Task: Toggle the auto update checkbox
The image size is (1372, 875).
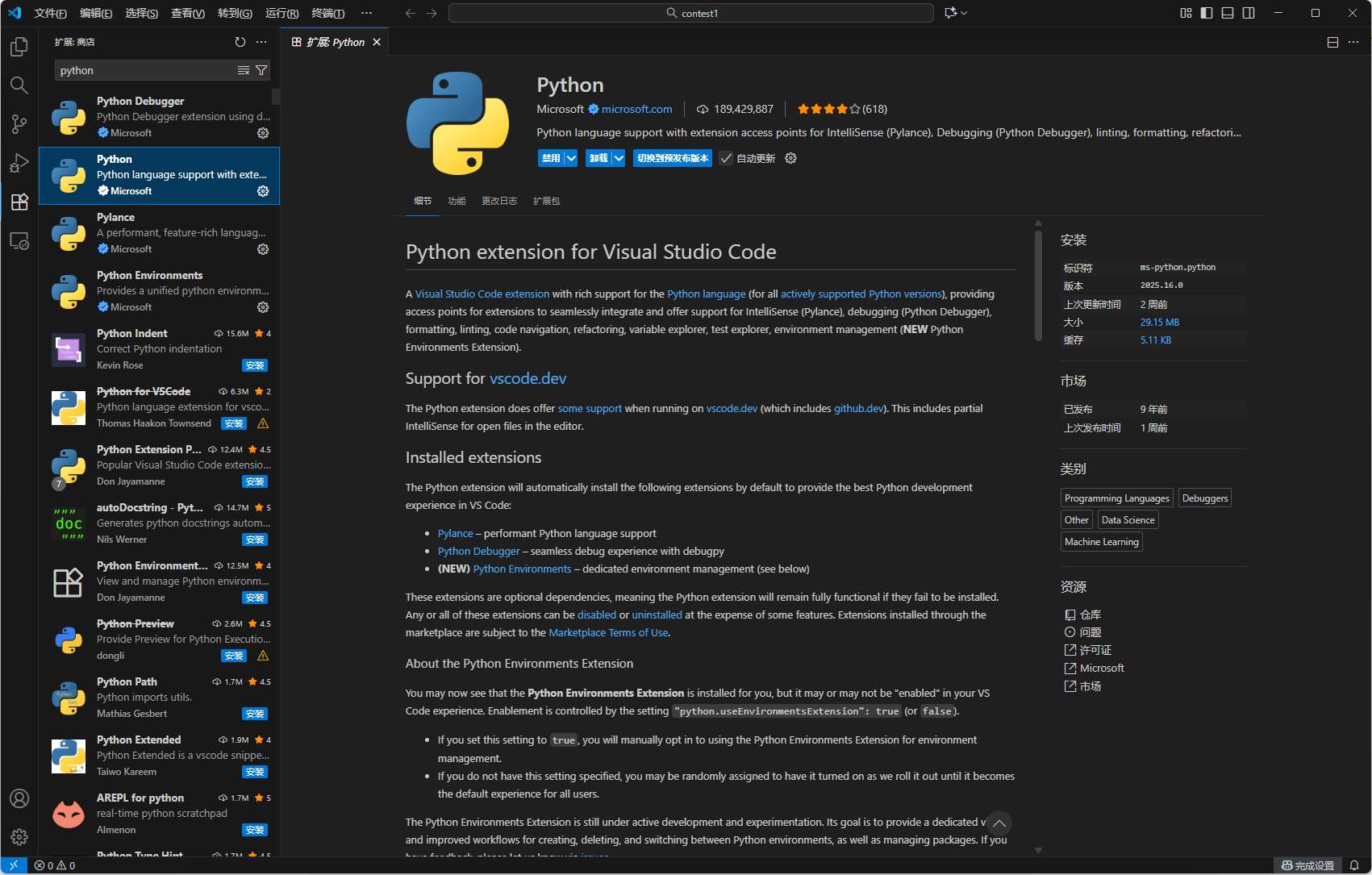Action: click(x=726, y=159)
